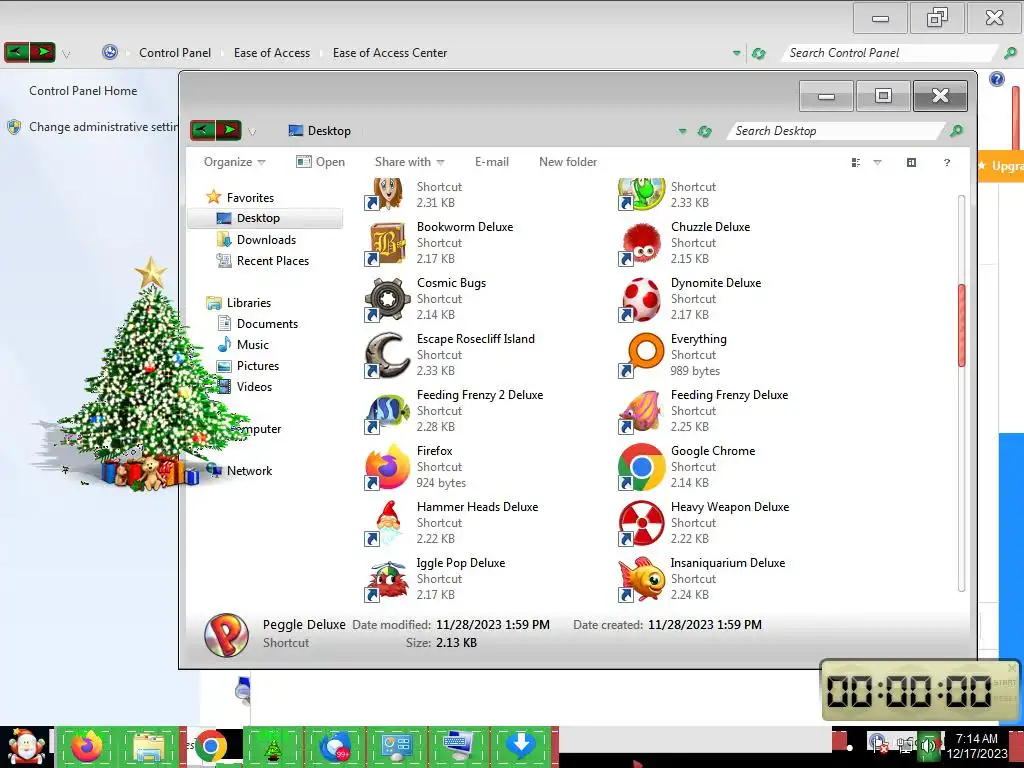1024x768 pixels.
Task: Select the Cosmic Bugs gear icon
Action: (x=387, y=299)
